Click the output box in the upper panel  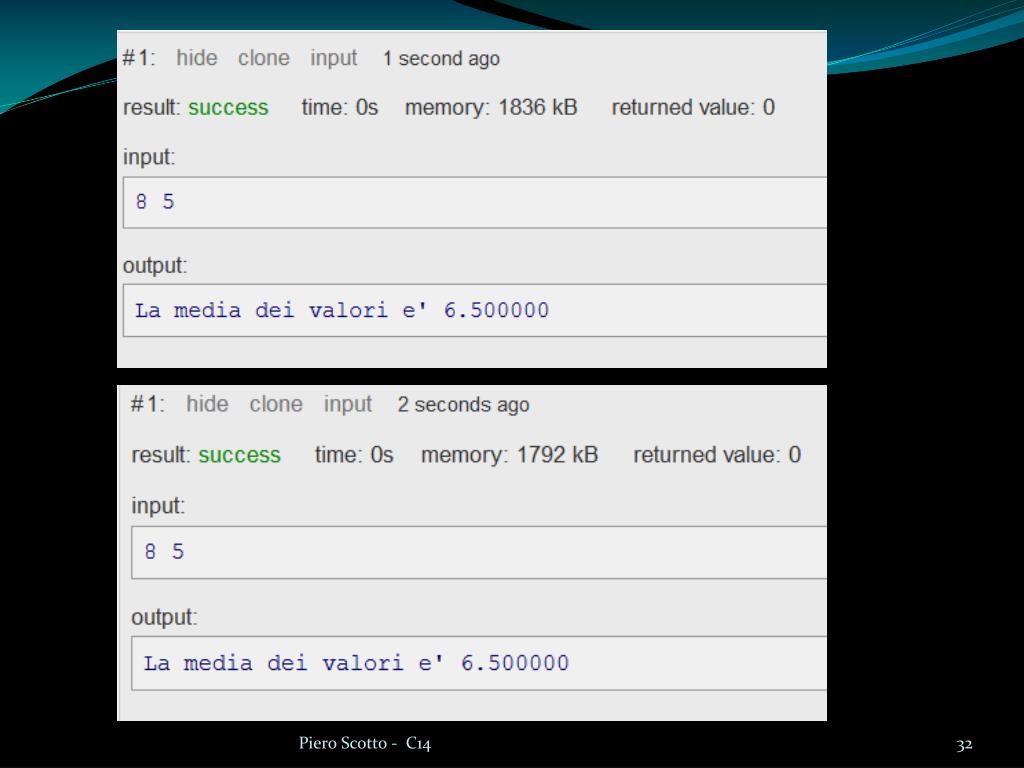pos(475,310)
